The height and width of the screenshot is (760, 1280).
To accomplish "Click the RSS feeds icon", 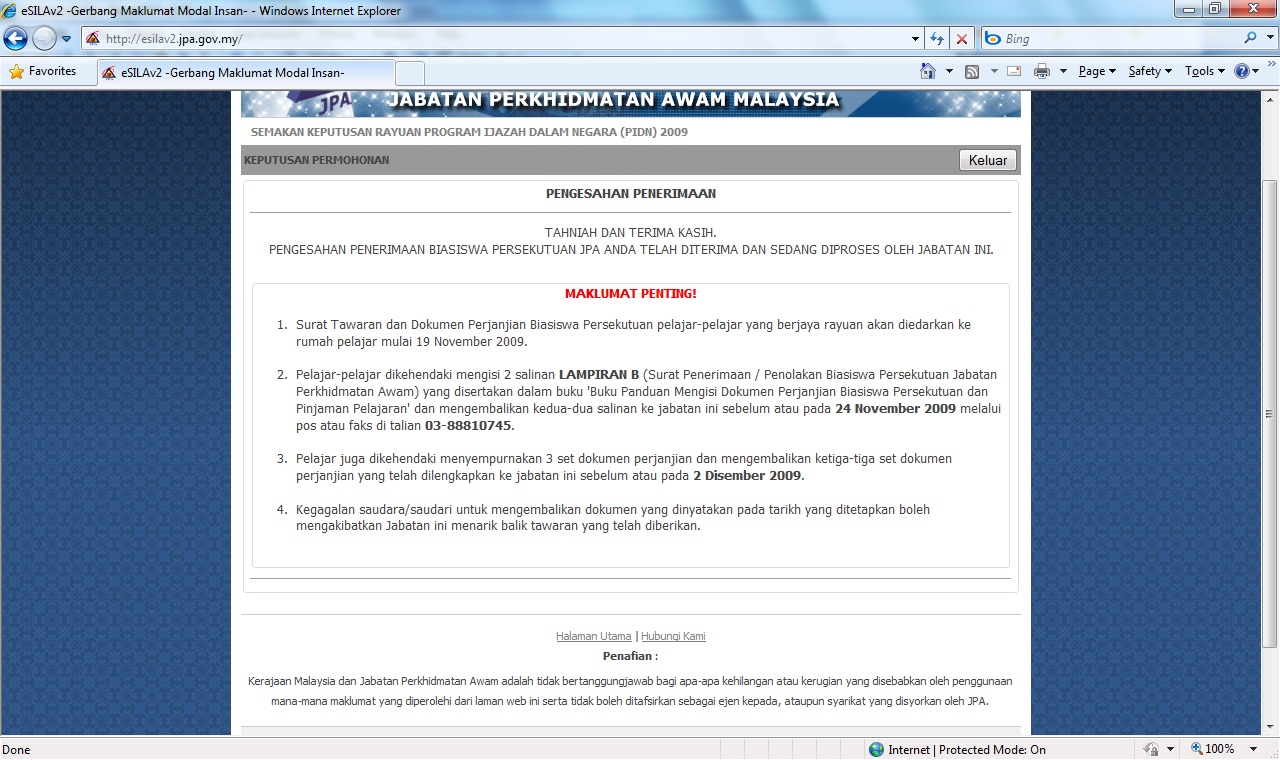I will point(972,71).
